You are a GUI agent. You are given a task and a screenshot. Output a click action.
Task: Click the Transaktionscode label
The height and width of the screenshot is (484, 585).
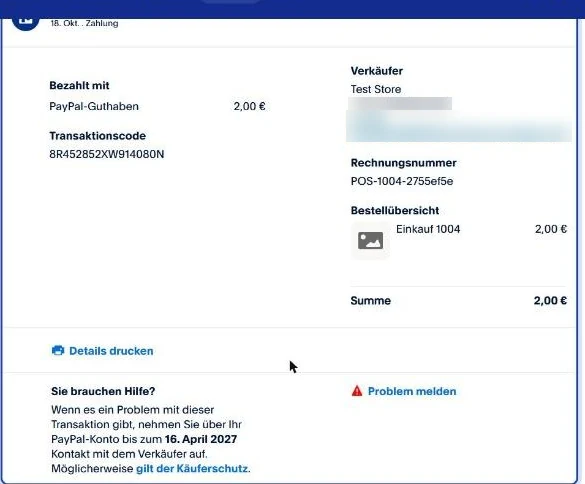[x=97, y=135]
